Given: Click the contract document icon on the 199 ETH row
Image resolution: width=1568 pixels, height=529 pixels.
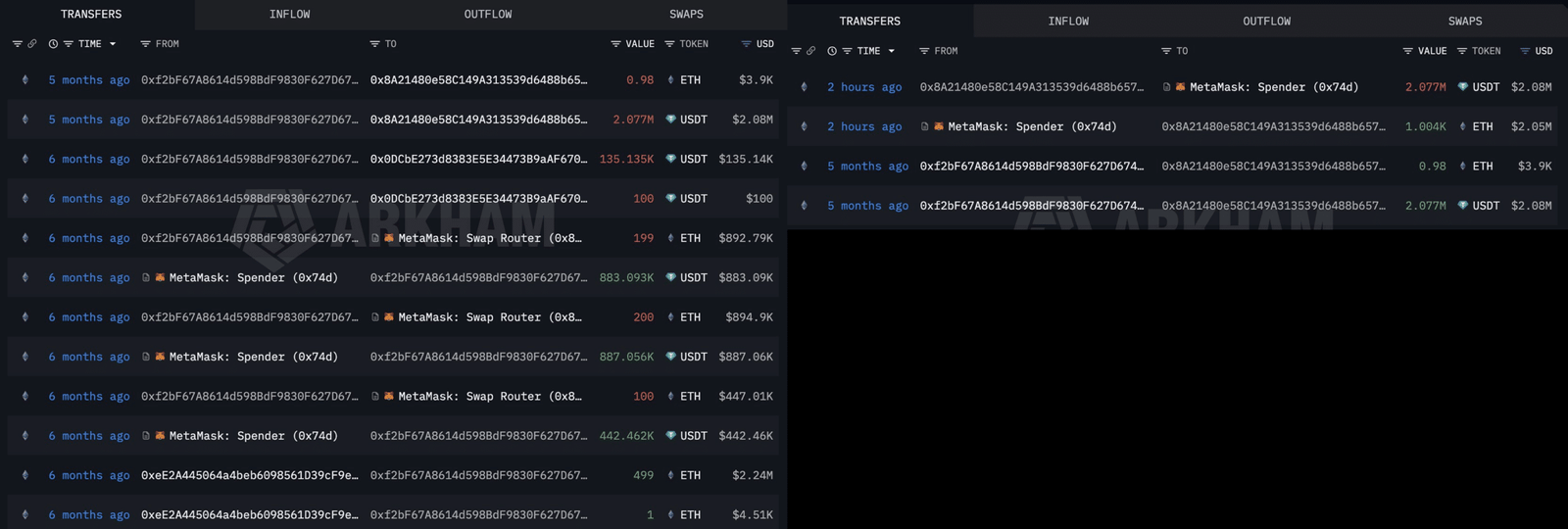Looking at the screenshot, I should click(375, 238).
